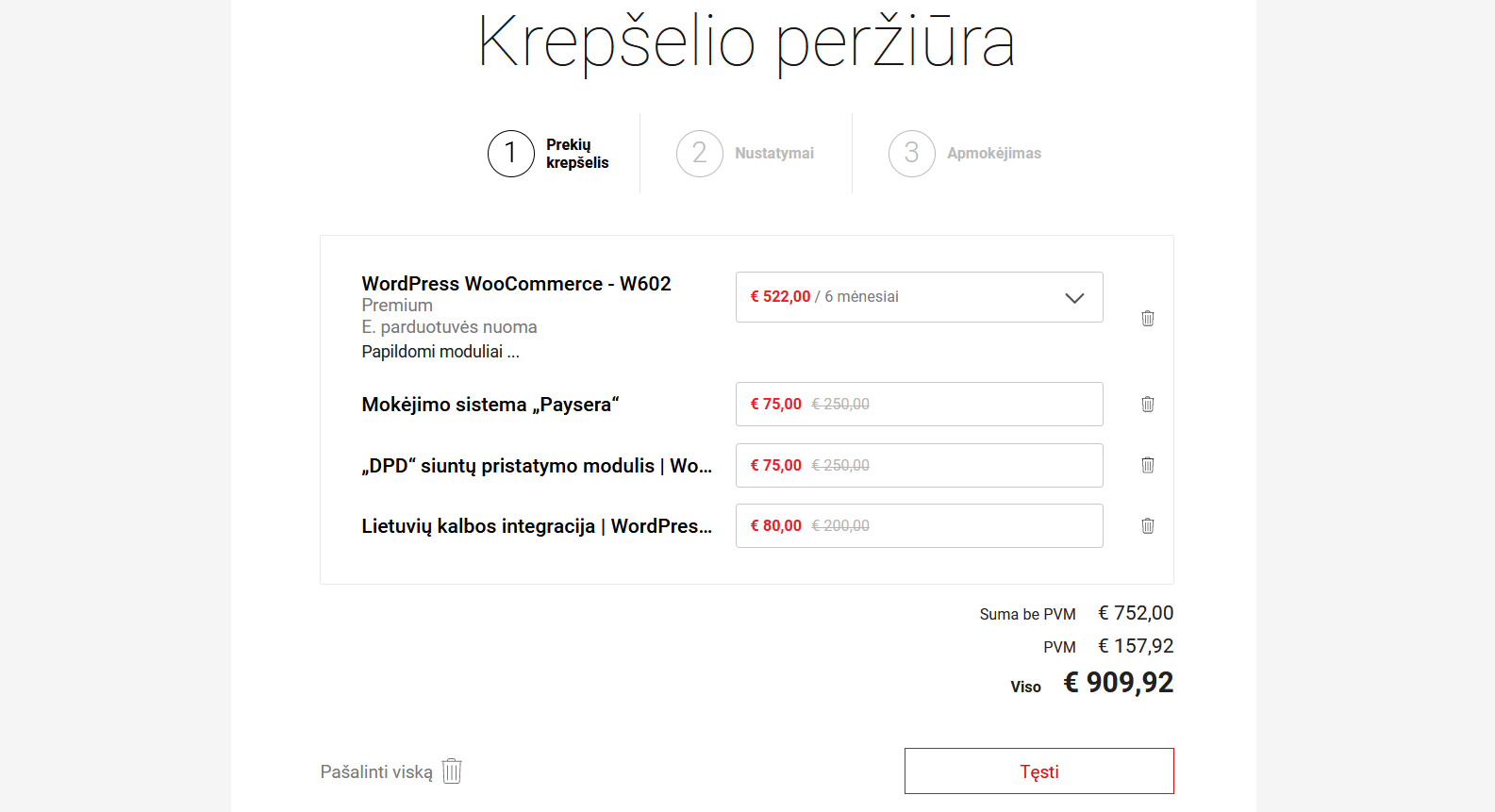Click the step 1 circle icon
1495x812 pixels.
[x=511, y=154]
